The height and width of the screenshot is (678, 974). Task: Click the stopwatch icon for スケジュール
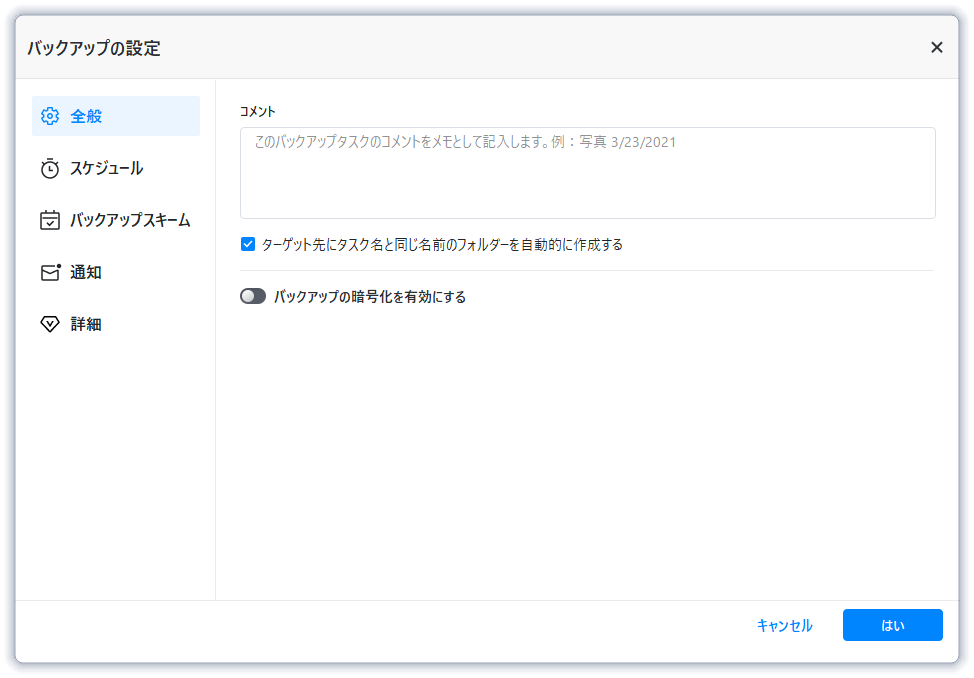coord(50,168)
